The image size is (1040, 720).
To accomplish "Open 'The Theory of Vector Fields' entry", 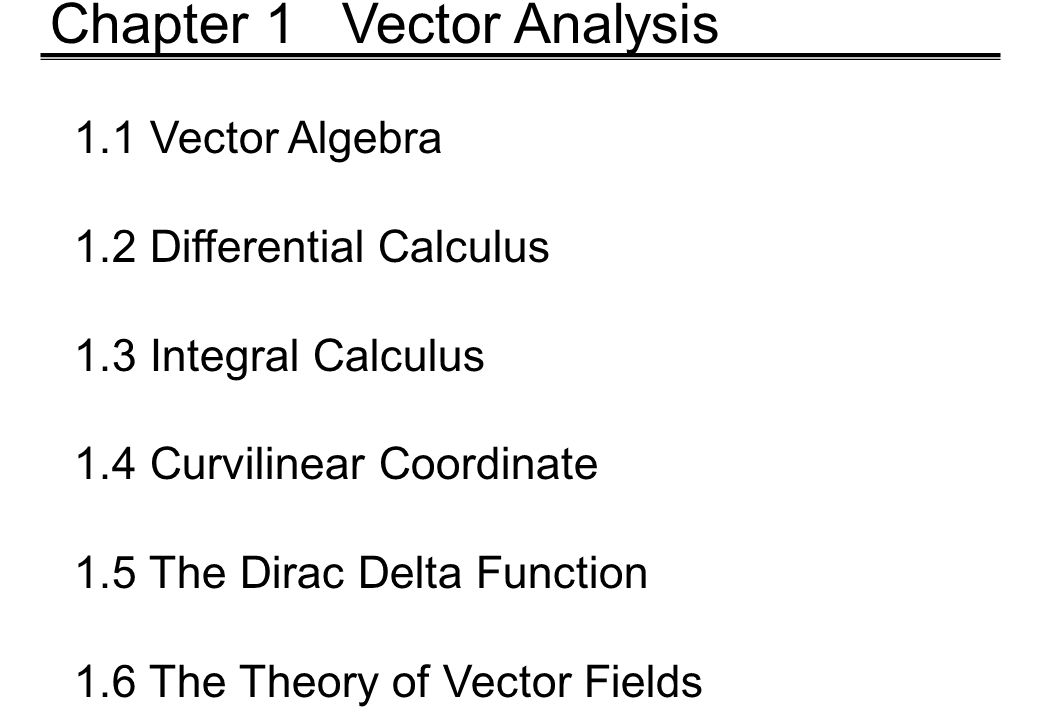I will [426, 683].
